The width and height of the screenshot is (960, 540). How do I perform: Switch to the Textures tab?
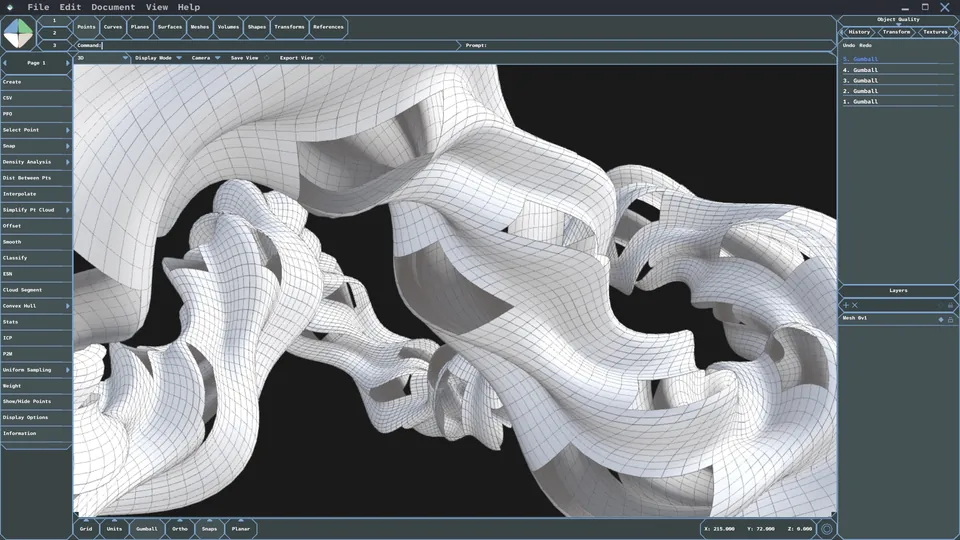click(x=935, y=32)
